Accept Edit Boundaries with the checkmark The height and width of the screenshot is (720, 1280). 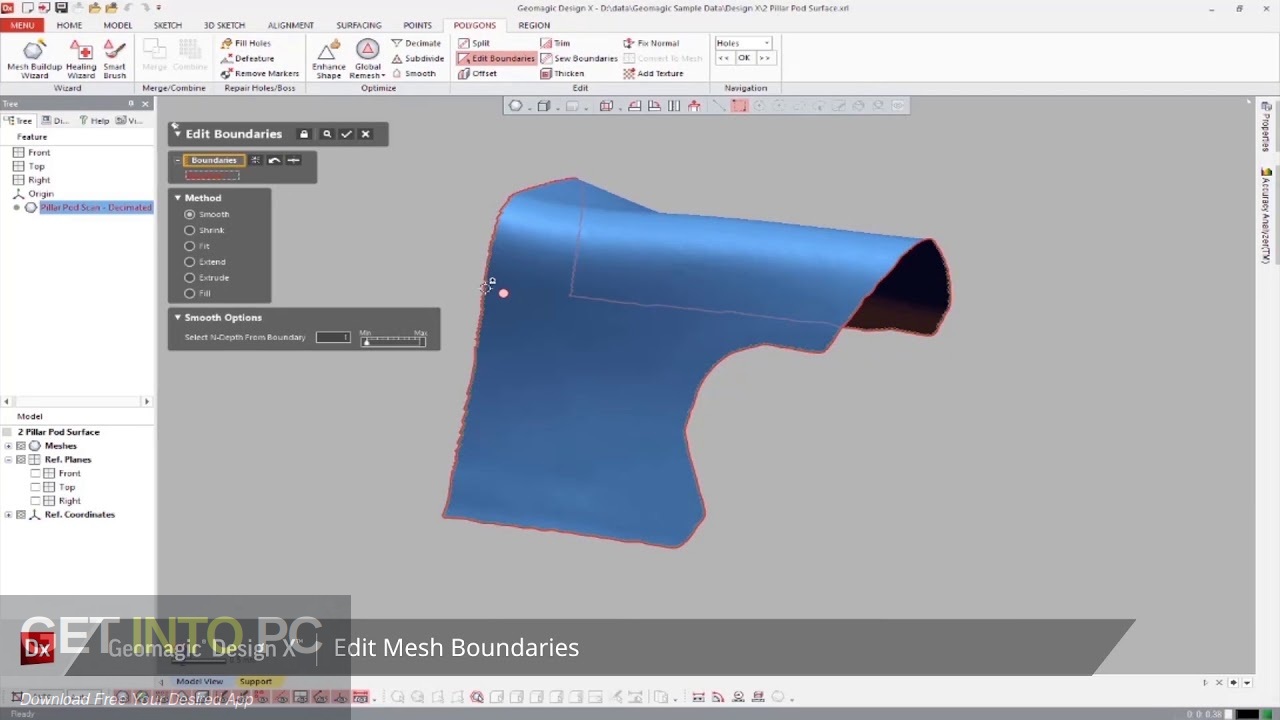point(346,134)
